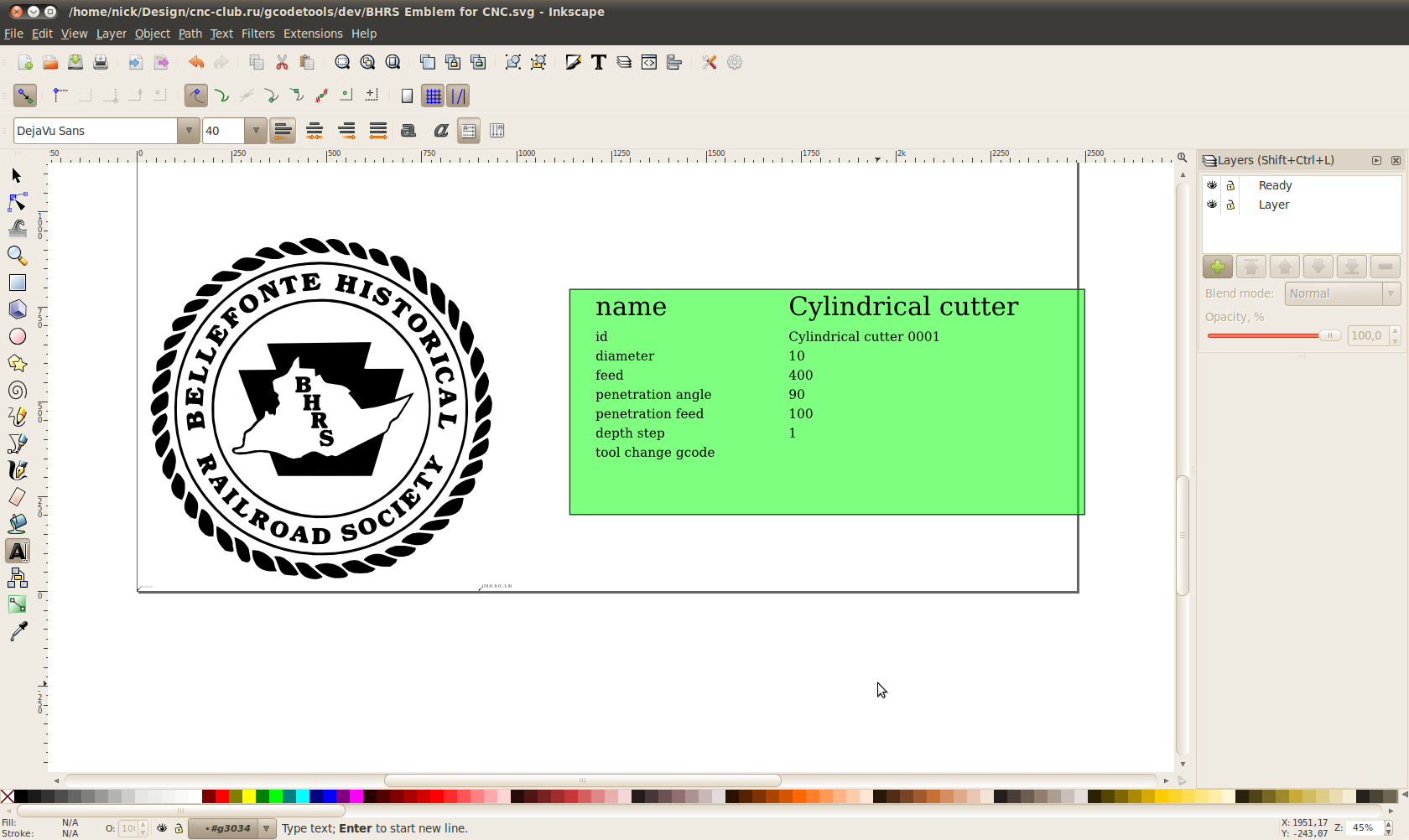Open the File menu

coord(13,34)
